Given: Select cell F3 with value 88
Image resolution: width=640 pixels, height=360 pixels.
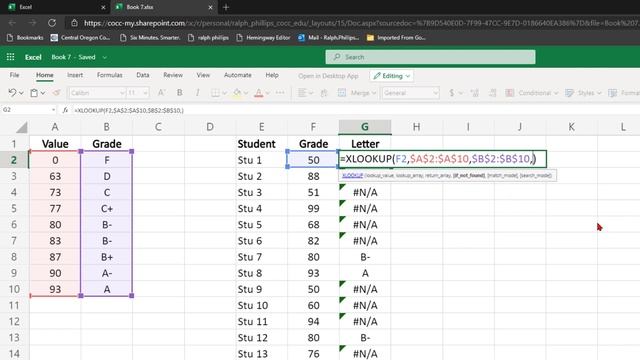Looking at the screenshot, I should pyautogui.click(x=313, y=176).
